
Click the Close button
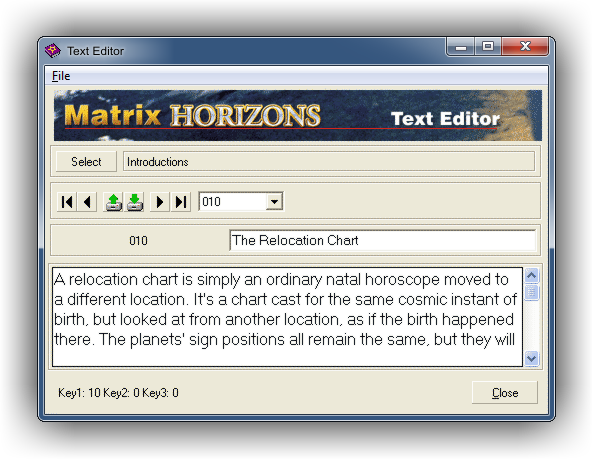[x=505, y=393]
